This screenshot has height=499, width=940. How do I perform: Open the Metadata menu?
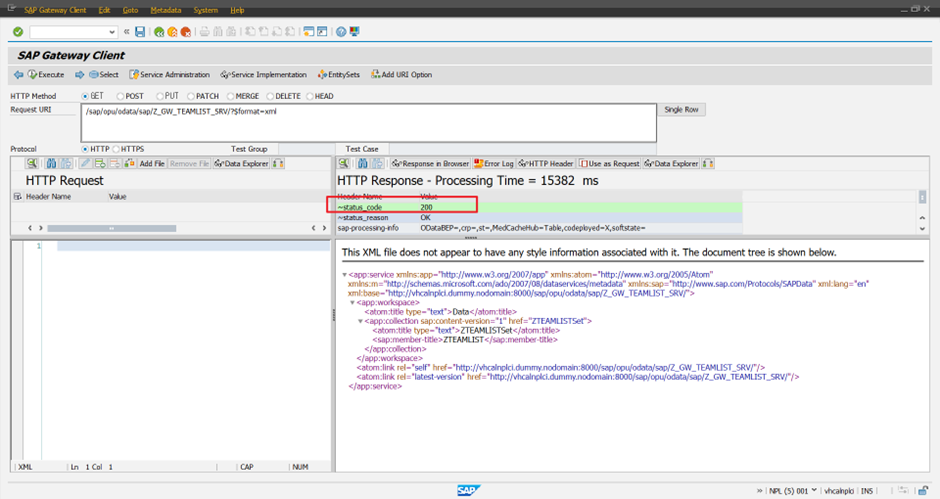coord(165,10)
